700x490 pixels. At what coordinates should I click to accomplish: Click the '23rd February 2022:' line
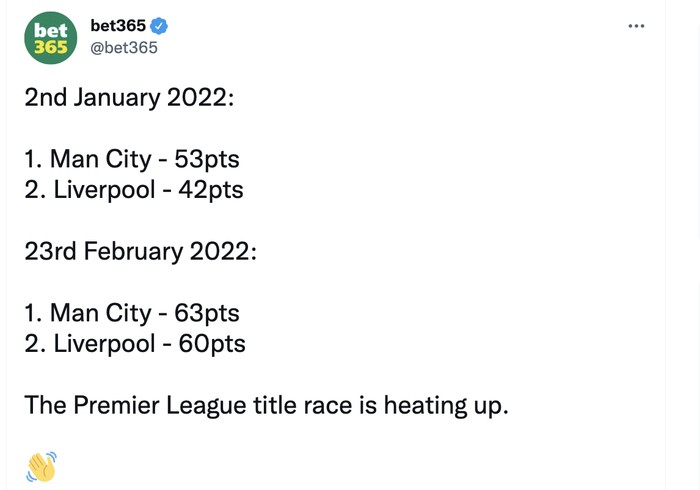(x=140, y=249)
